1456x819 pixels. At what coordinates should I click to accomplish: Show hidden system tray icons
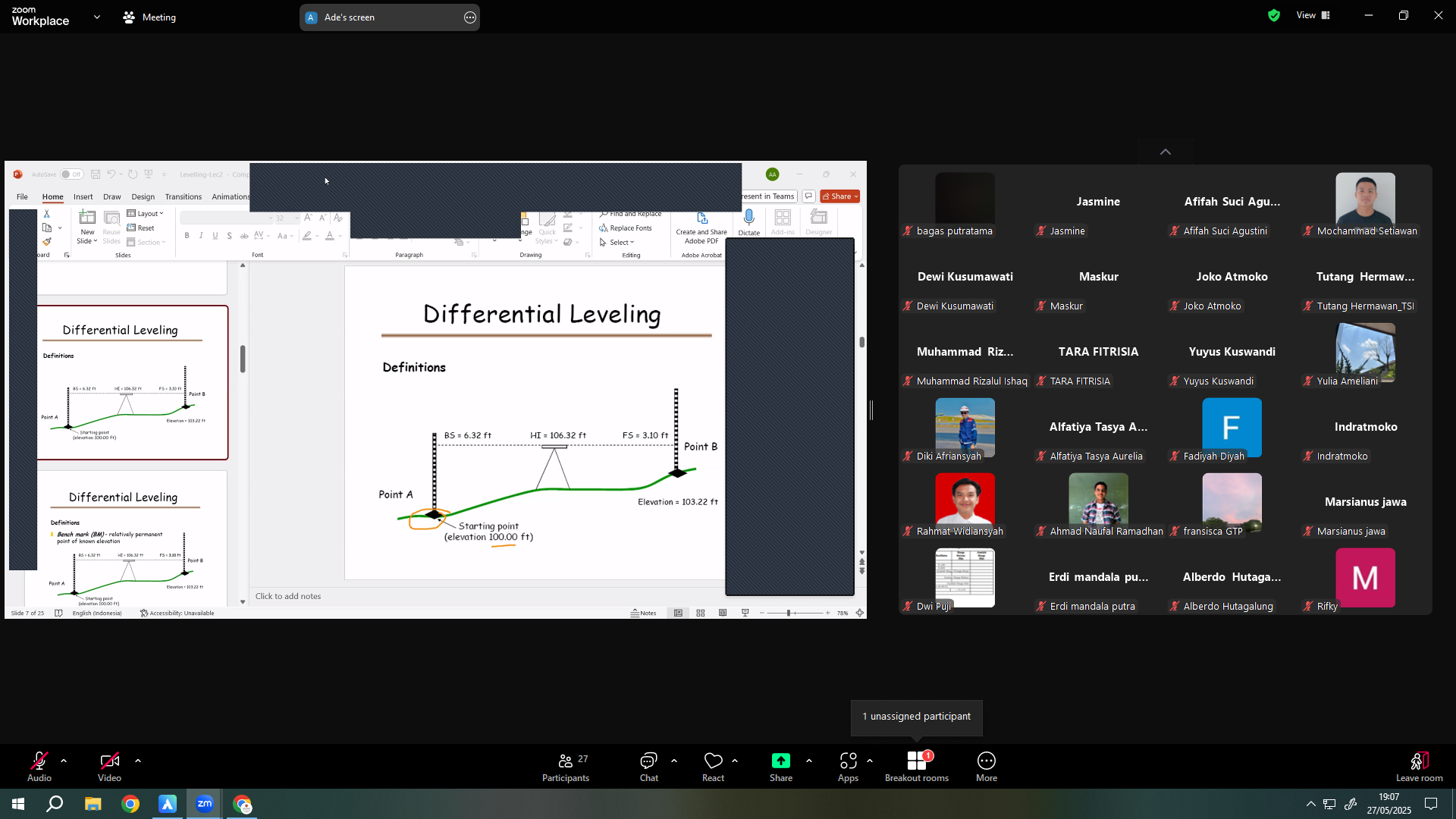click(1310, 804)
